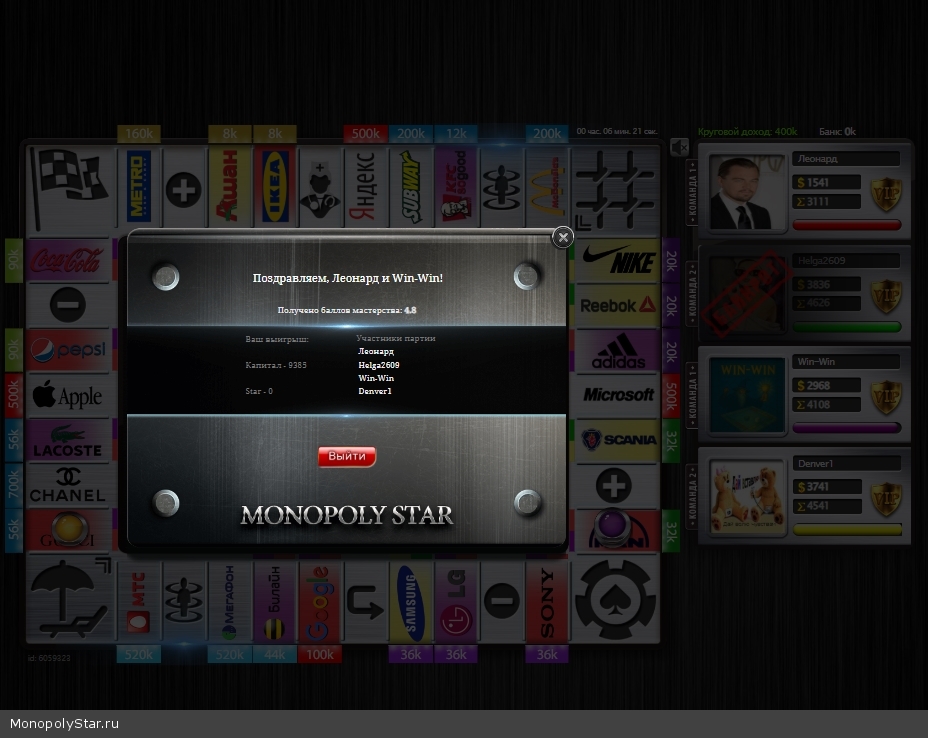Select the Samsung brand cell
The height and width of the screenshot is (738, 928).
[411, 602]
